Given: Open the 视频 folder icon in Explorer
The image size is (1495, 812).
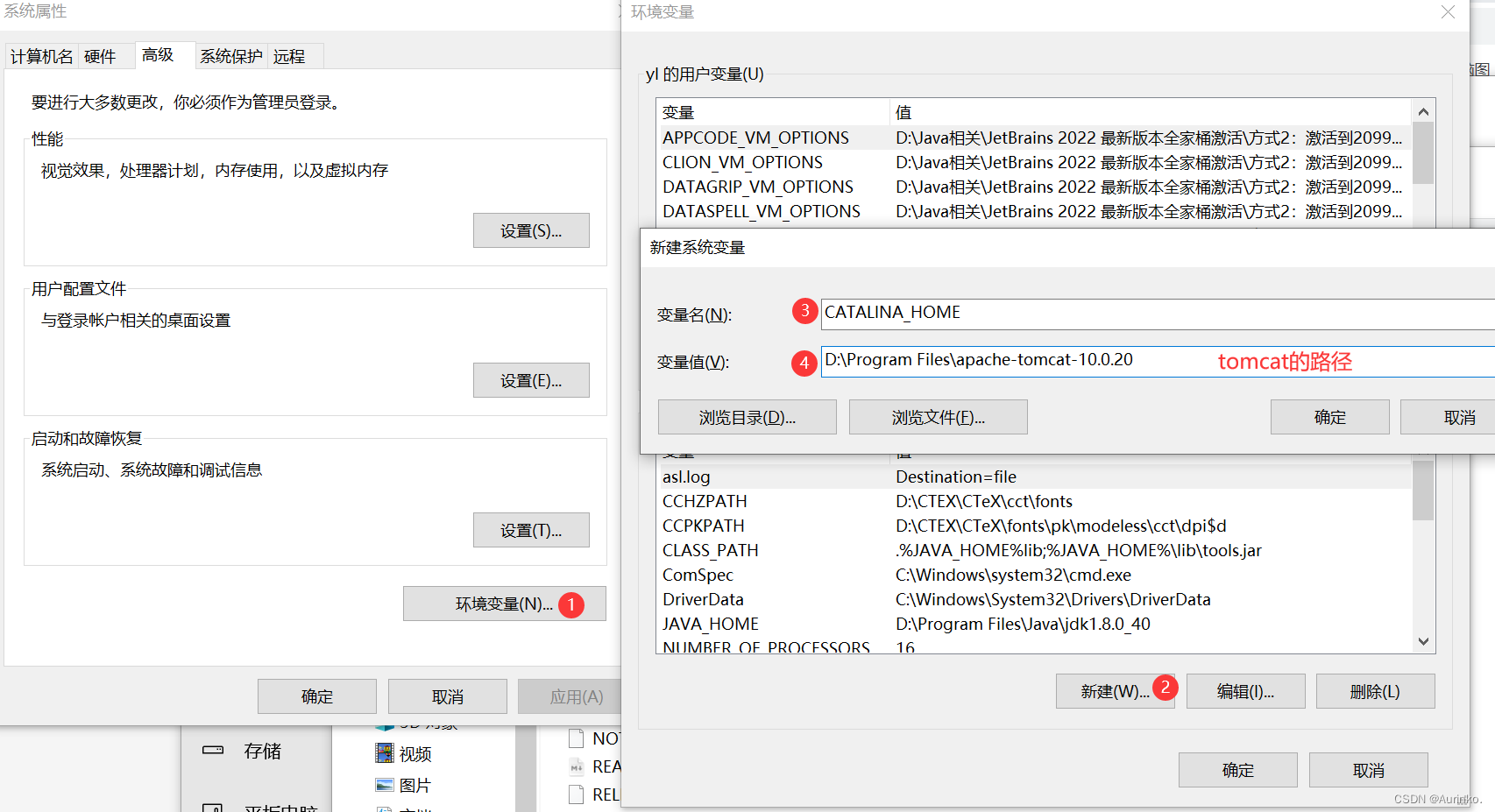Looking at the screenshot, I should pos(384,753).
